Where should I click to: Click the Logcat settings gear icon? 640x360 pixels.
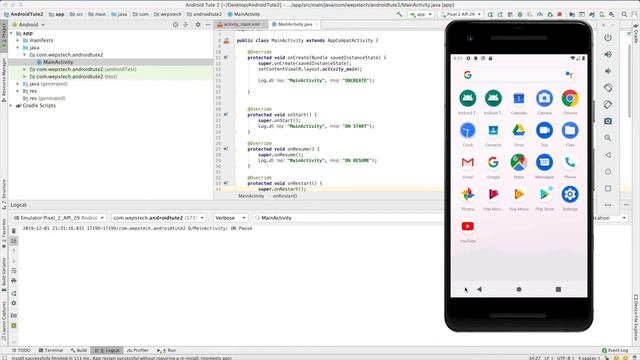[x=14, y=303]
